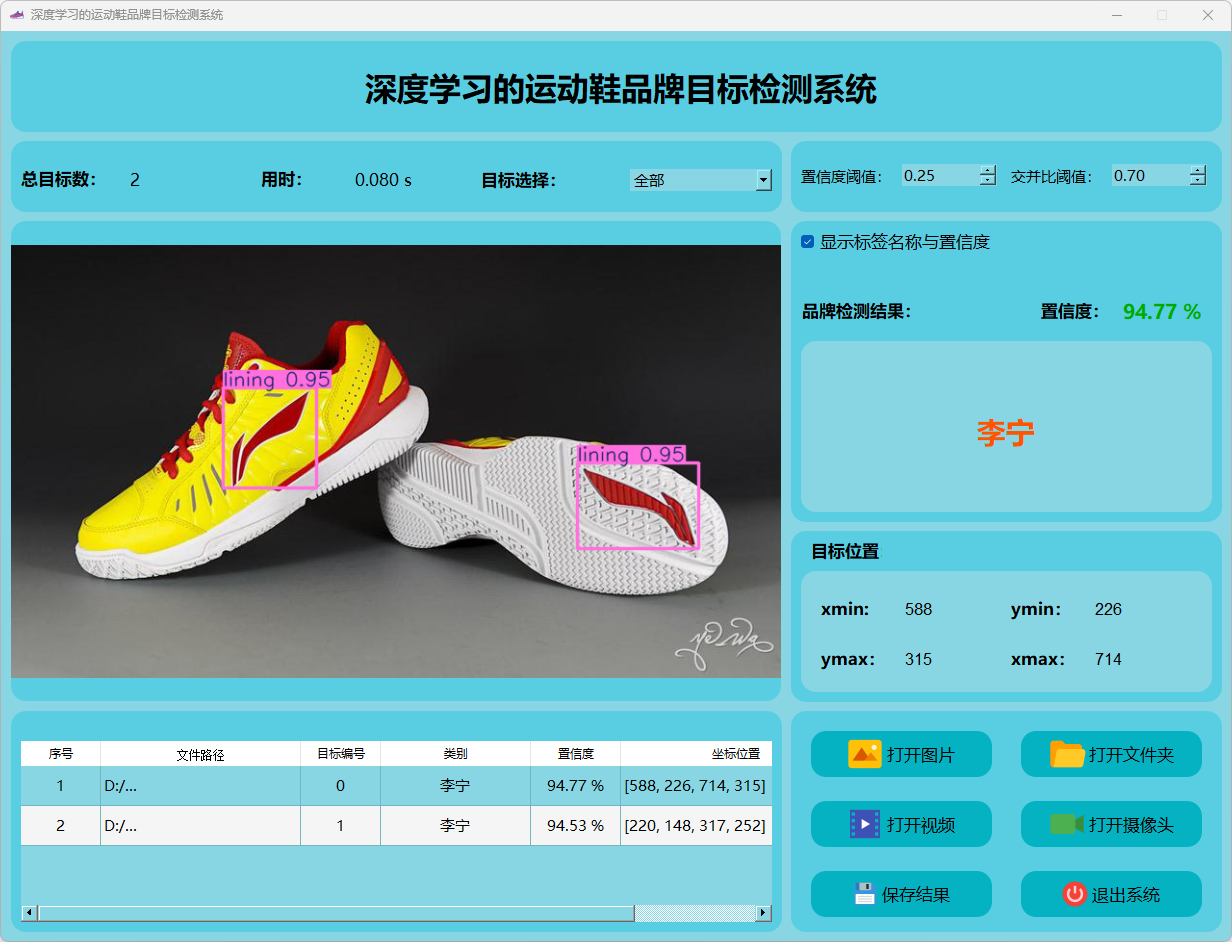Click the ymin value 226

coord(1108,609)
